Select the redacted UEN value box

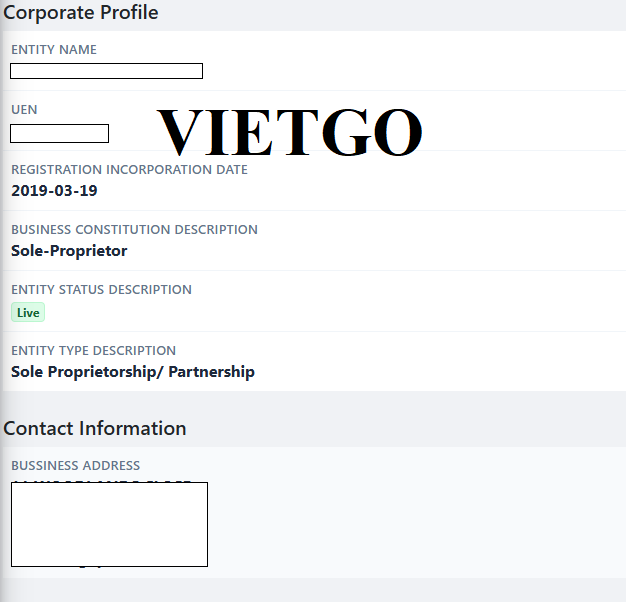[x=59, y=133]
